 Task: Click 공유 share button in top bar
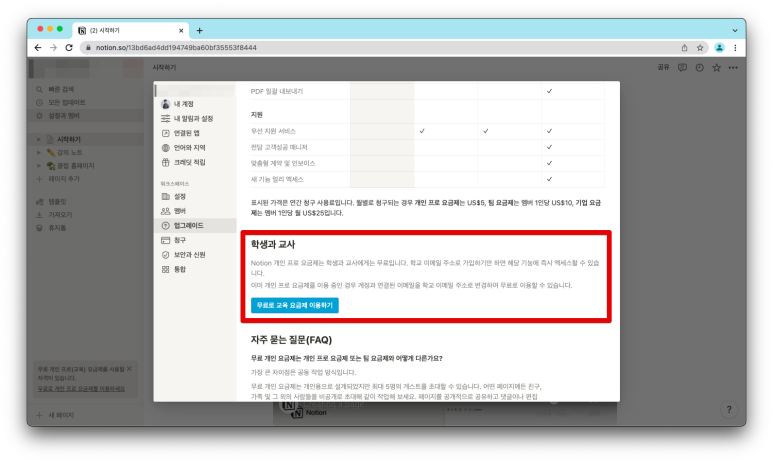click(x=663, y=67)
